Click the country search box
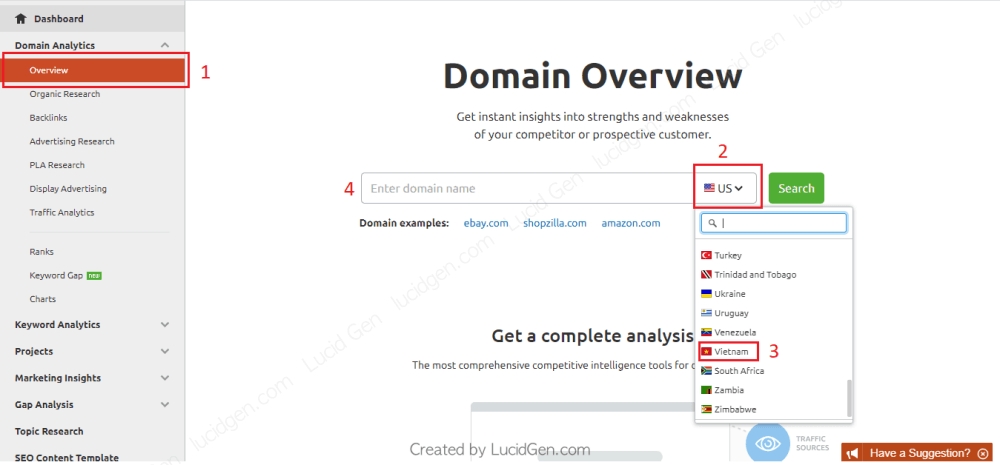 pos(774,223)
